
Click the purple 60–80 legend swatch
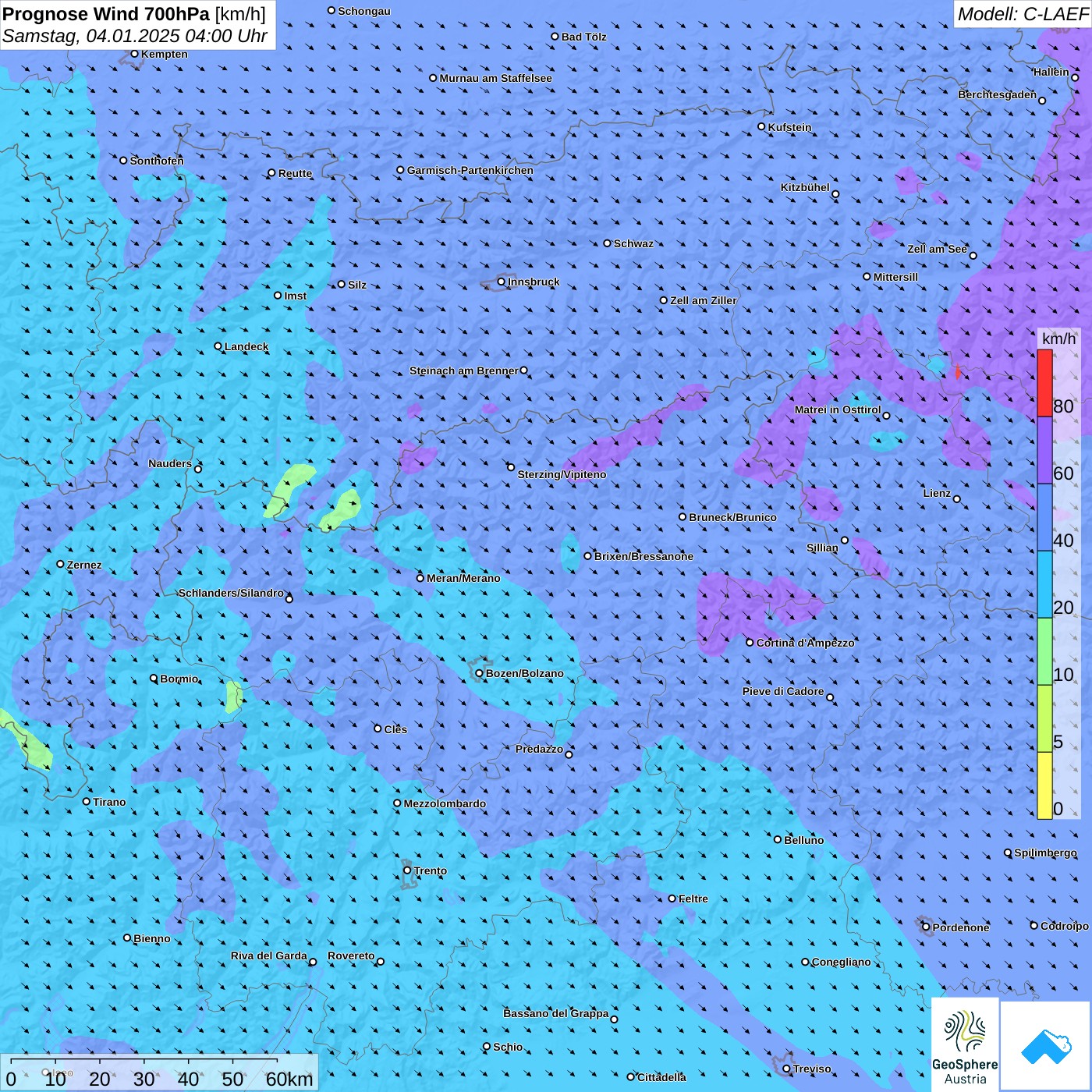(x=1044, y=451)
